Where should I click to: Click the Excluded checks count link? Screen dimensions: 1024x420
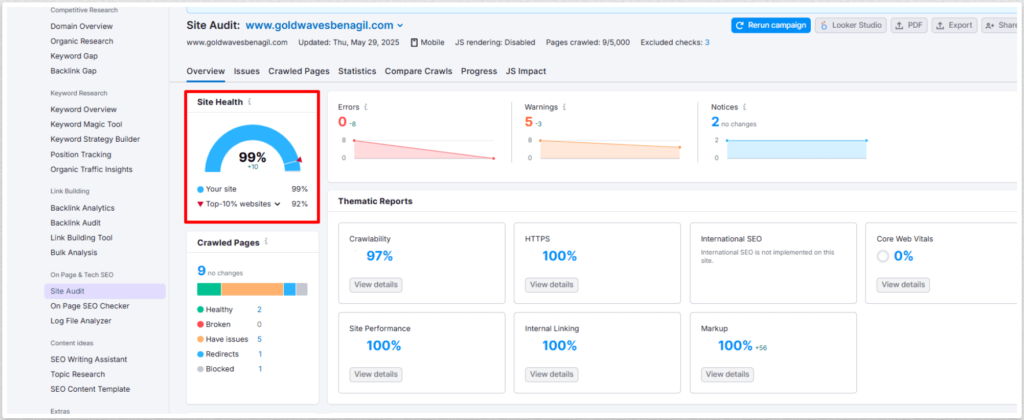707,43
